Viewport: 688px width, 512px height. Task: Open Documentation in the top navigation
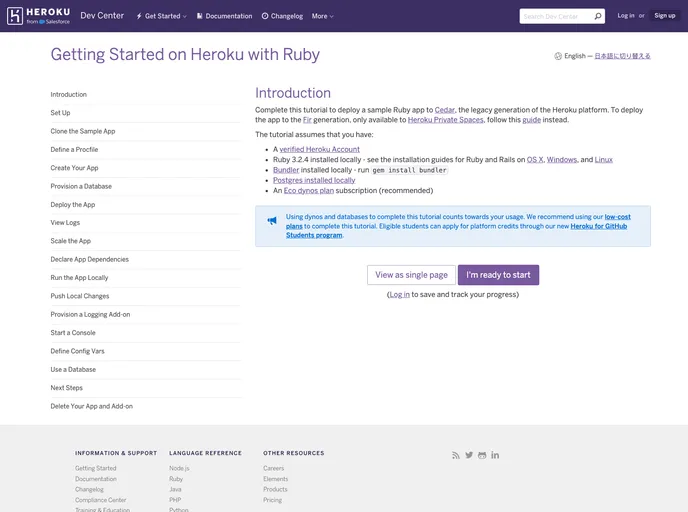224,16
